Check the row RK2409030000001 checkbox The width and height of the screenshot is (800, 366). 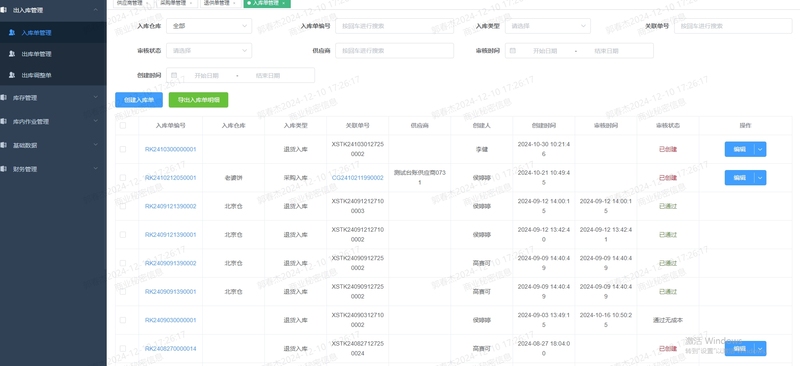[122, 320]
